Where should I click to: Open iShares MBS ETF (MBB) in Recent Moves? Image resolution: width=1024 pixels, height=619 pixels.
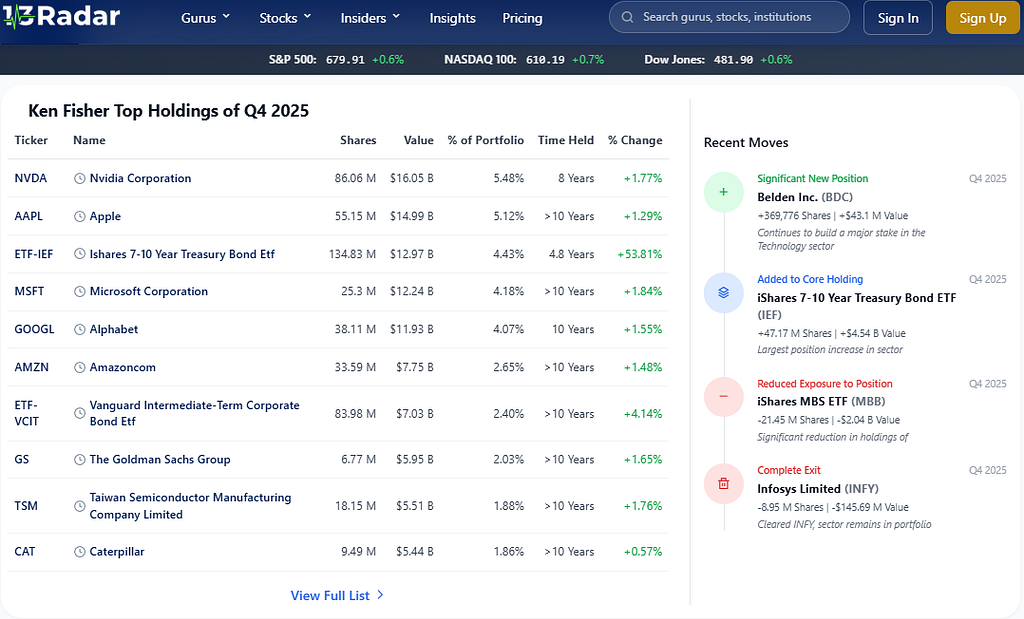[821, 402]
